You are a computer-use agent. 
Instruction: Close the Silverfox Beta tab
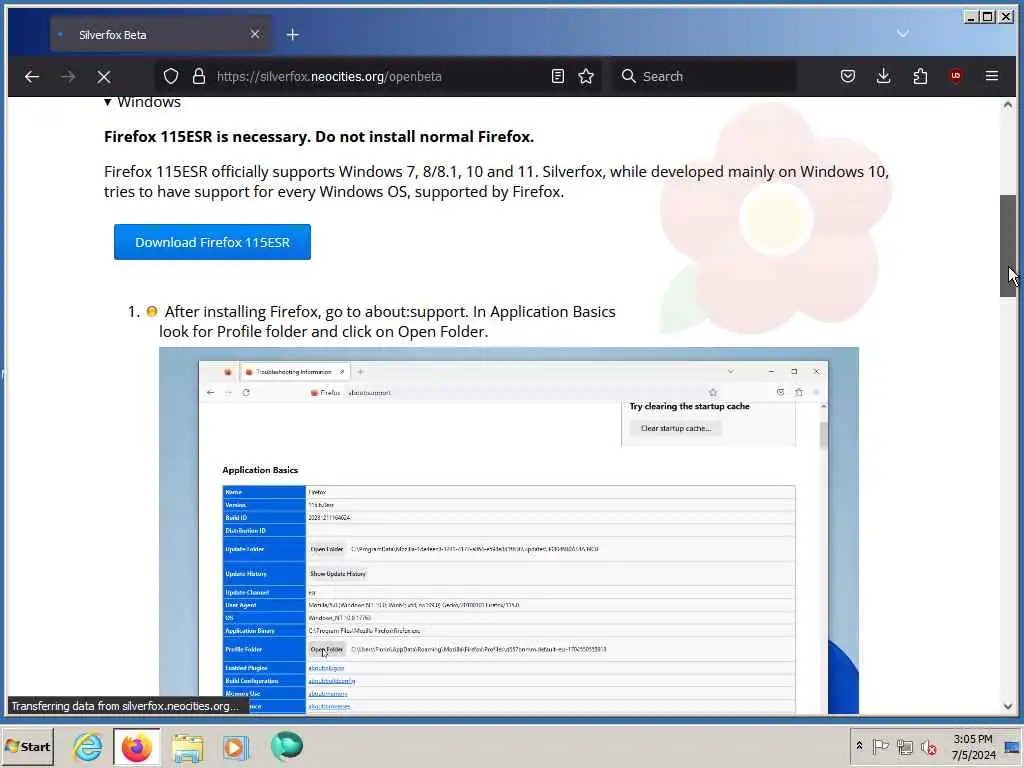(255, 34)
